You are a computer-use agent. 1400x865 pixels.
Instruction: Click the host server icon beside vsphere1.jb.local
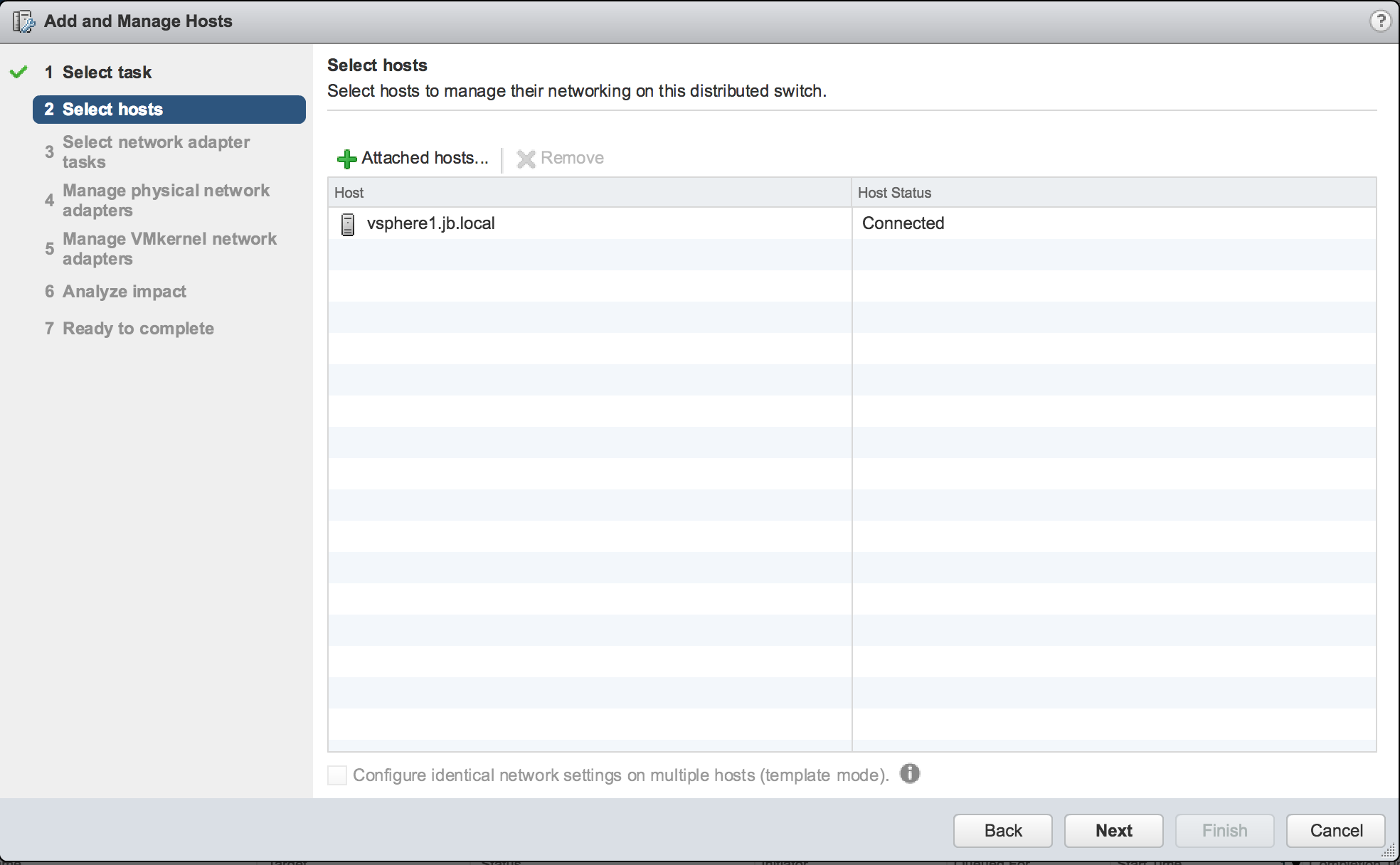point(348,224)
